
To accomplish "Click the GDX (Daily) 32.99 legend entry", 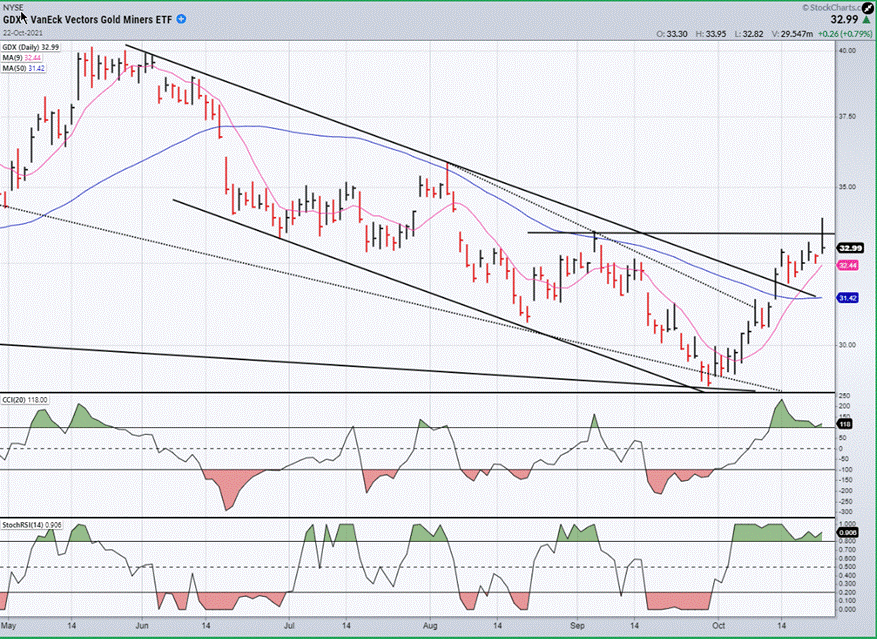I will tap(31, 47).
